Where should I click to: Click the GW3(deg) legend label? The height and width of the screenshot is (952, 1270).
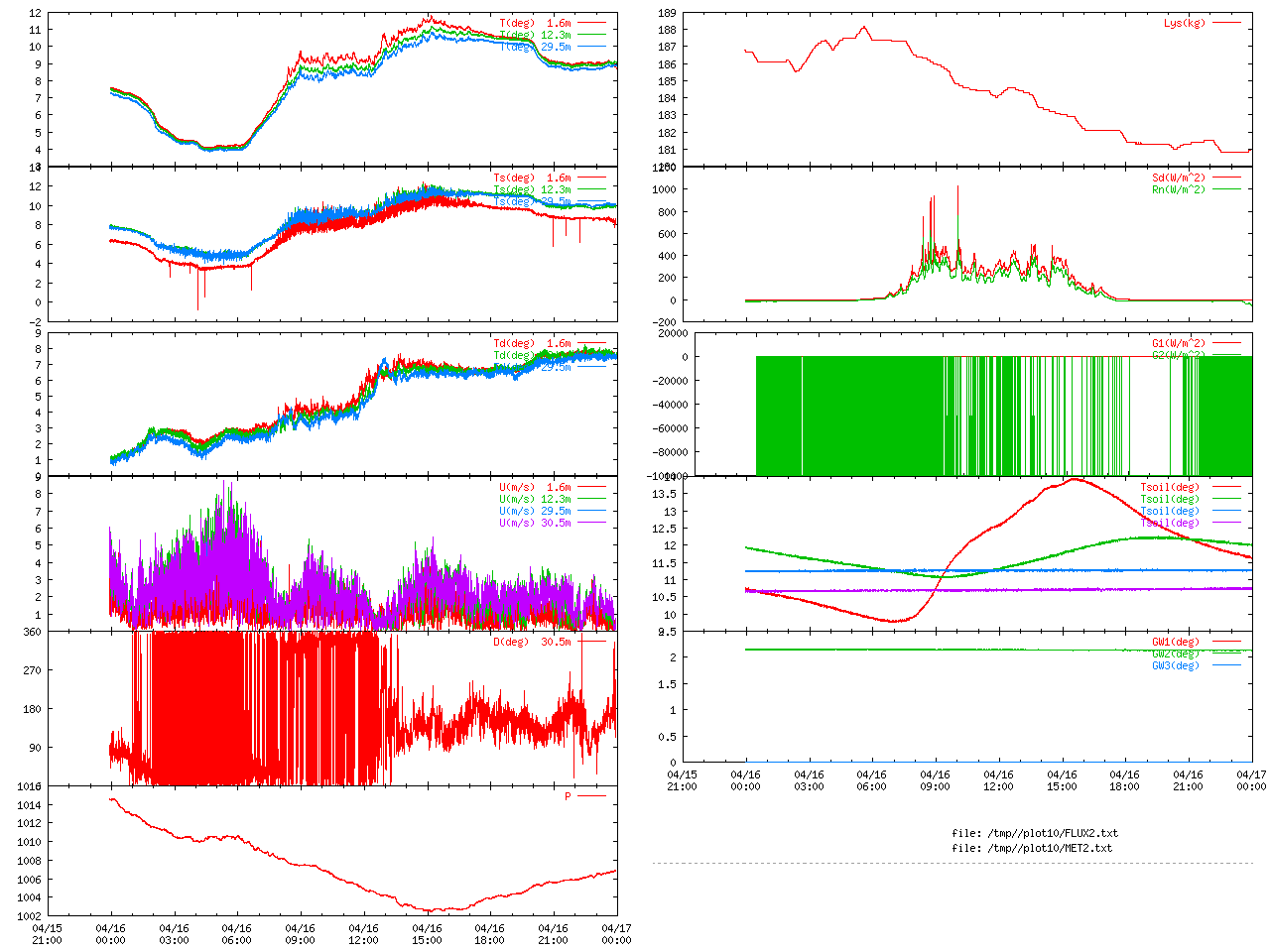tap(1176, 665)
